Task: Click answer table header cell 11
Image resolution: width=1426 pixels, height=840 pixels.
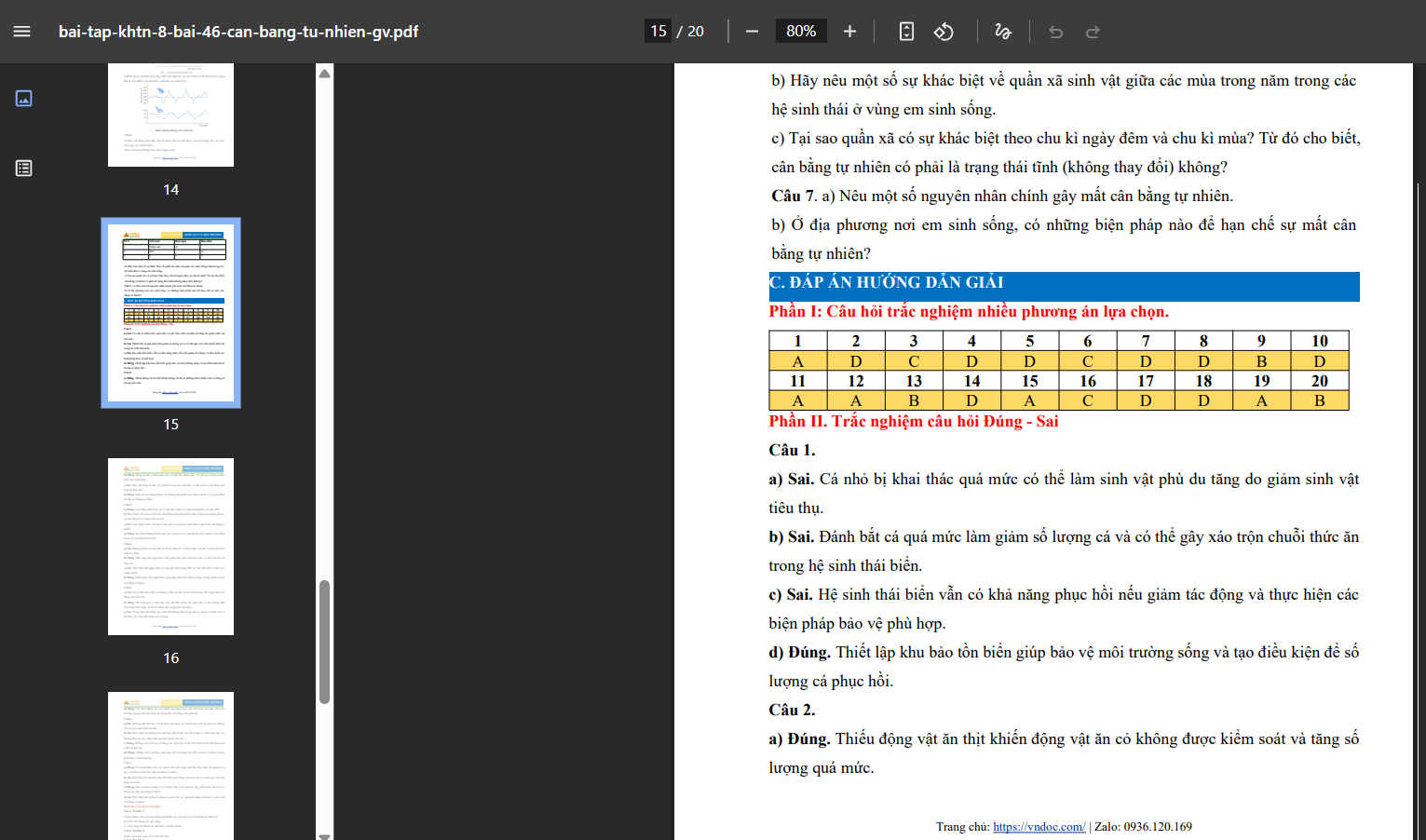Action: click(797, 381)
